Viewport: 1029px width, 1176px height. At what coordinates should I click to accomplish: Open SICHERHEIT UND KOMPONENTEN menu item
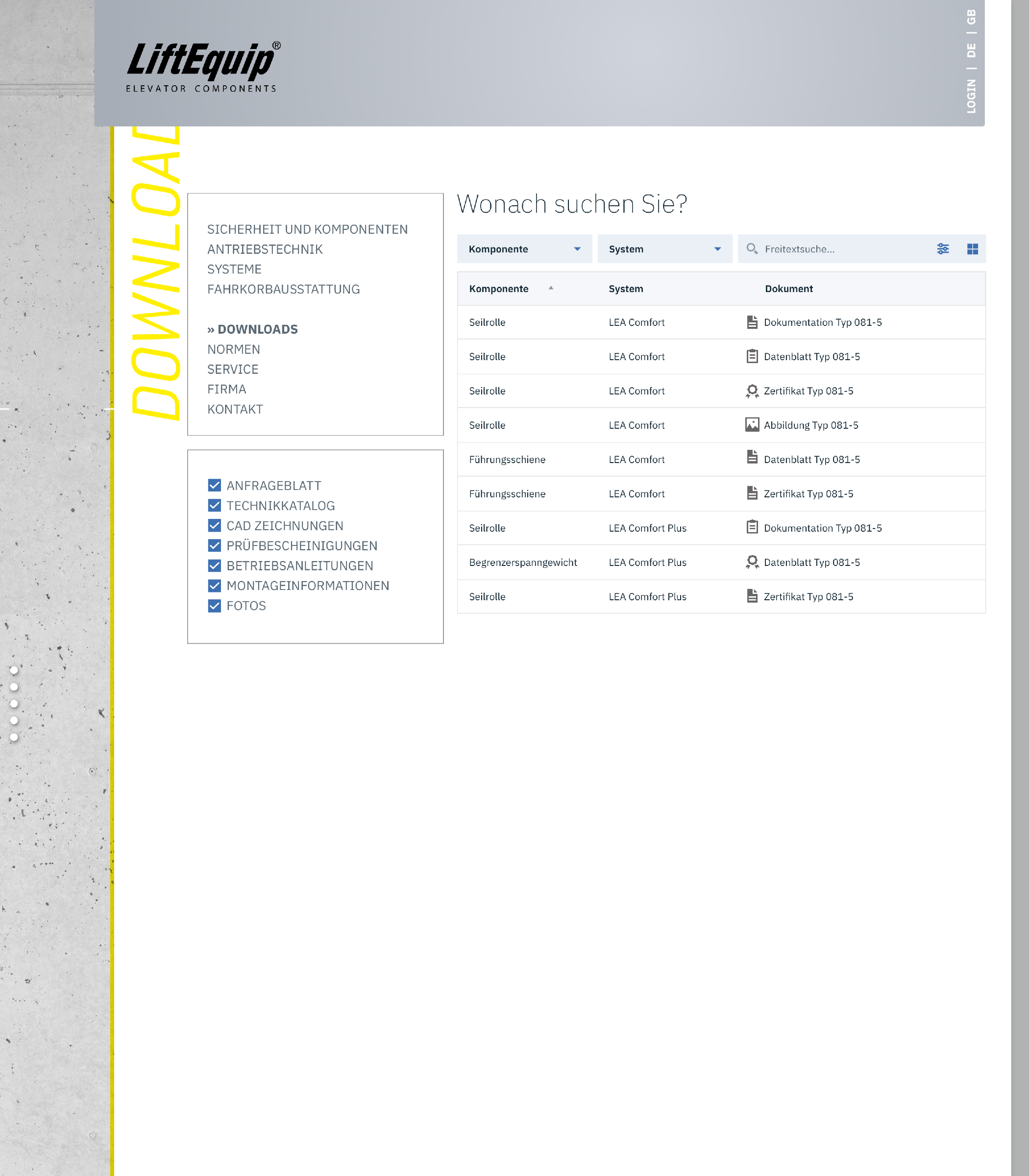click(307, 229)
